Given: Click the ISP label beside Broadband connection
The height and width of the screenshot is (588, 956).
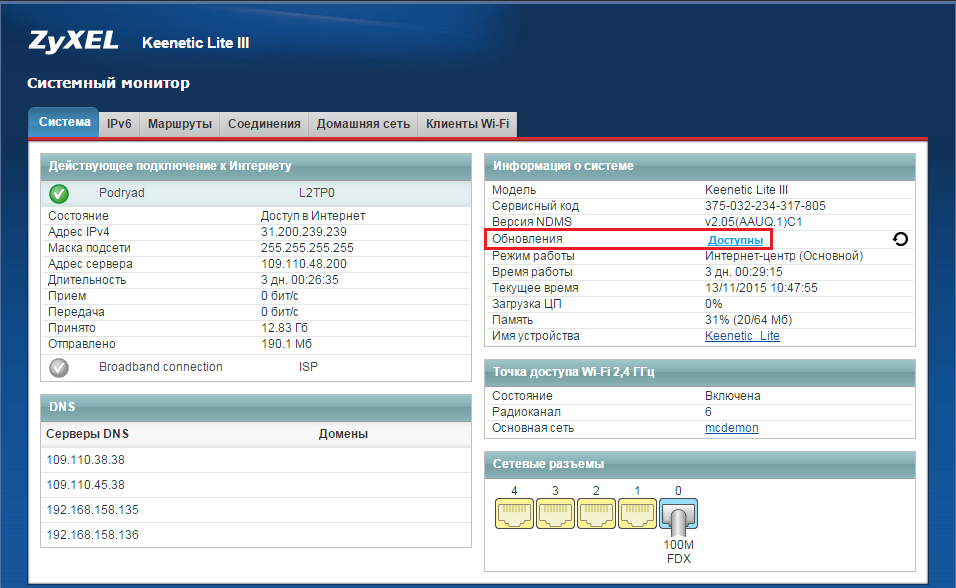Looking at the screenshot, I should [x=309, y=367].
